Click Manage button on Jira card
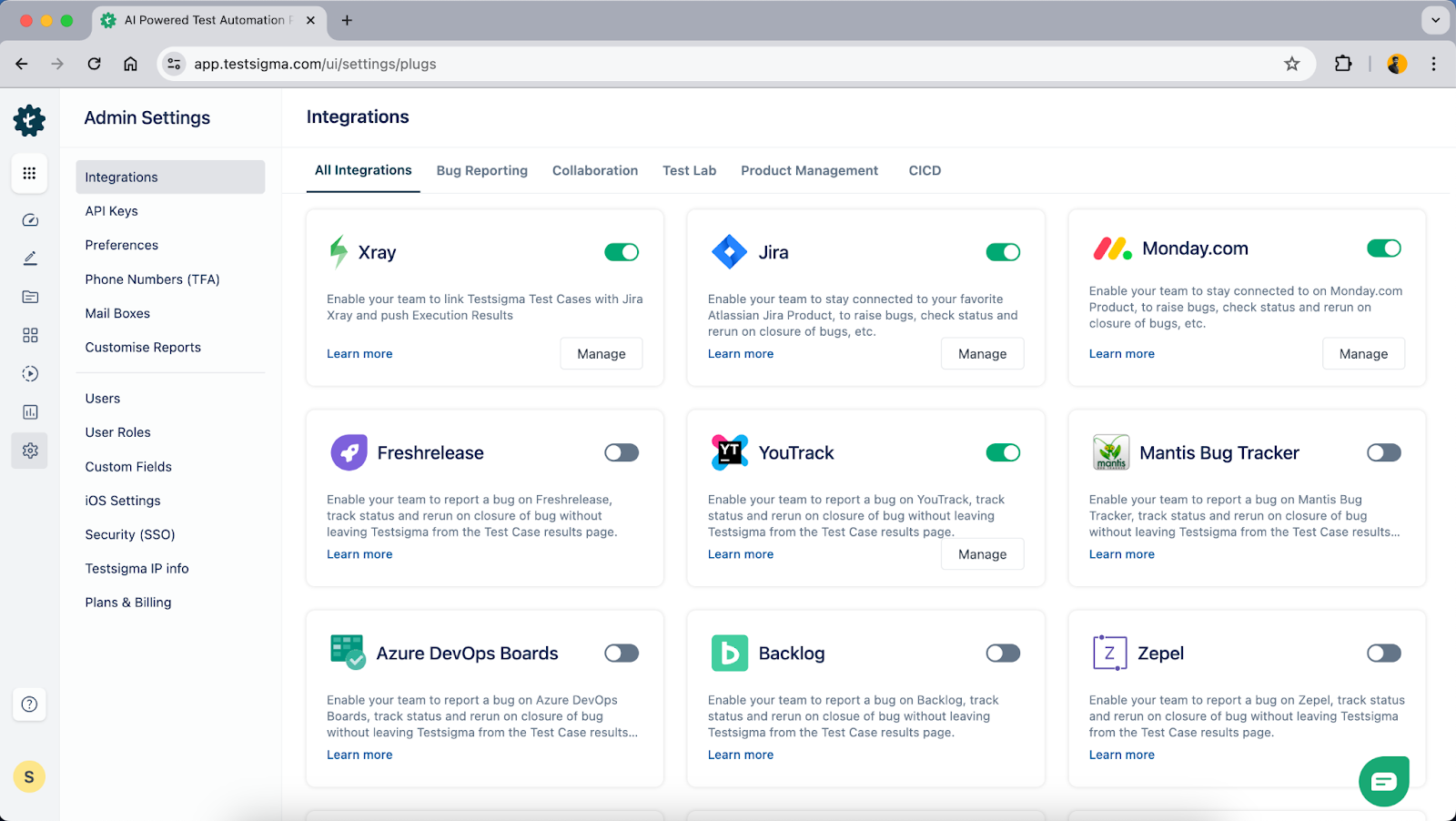This screenshot has height=821, width=1456. pos(982,354)
